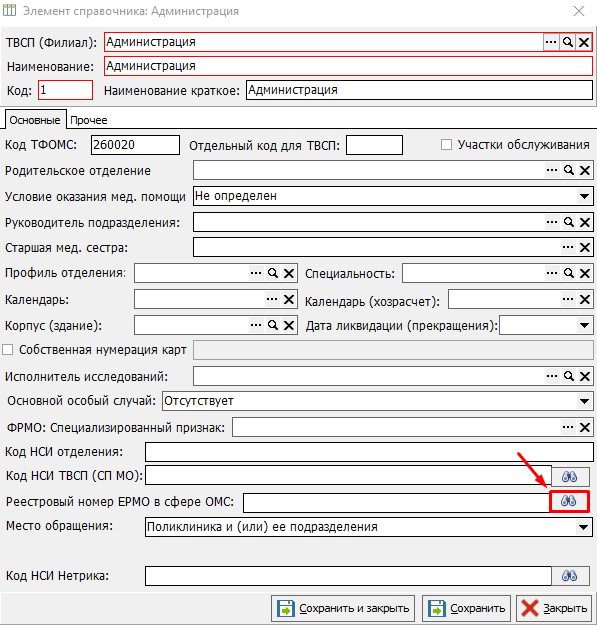Search in ТВСП (Филиал) field

[567, 42]
